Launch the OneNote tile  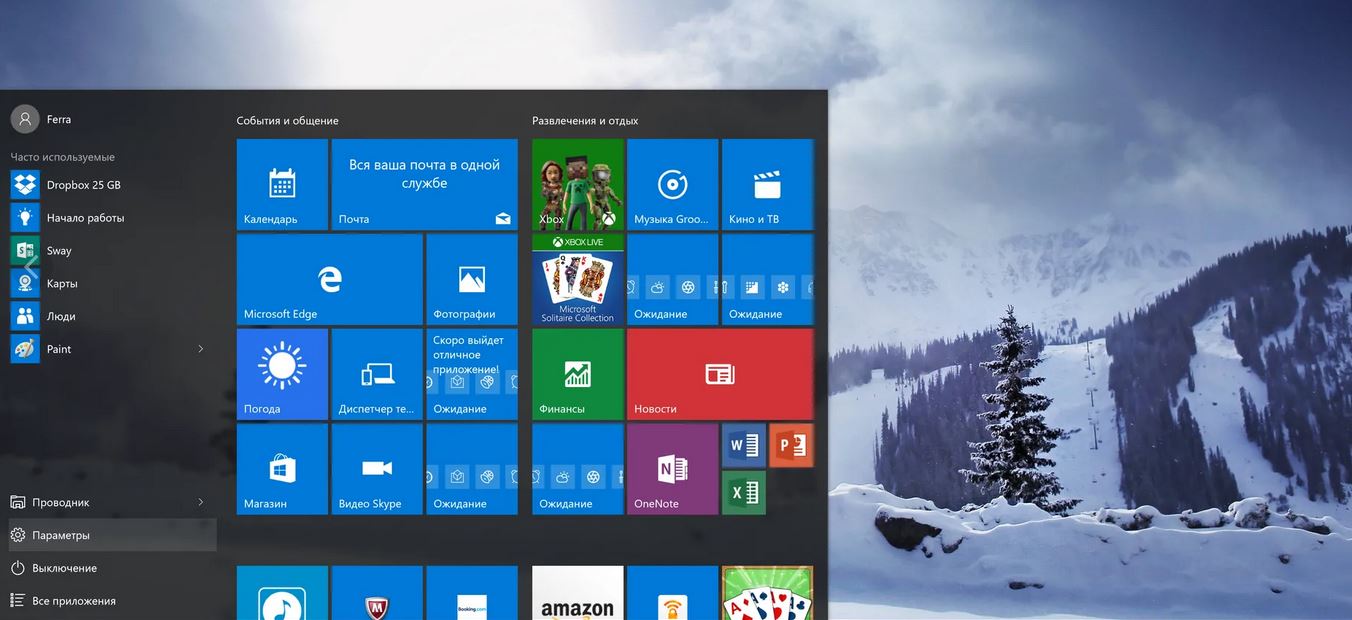point(672,469)
